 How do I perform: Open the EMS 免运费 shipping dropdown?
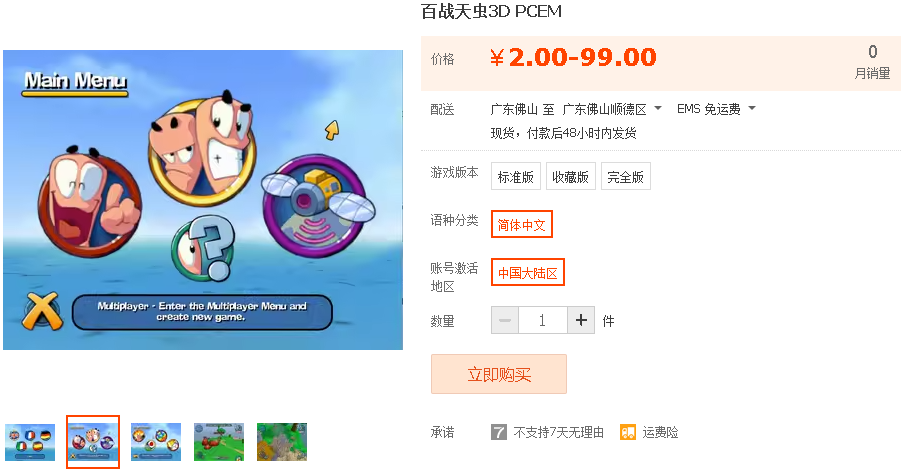[715, 109]
